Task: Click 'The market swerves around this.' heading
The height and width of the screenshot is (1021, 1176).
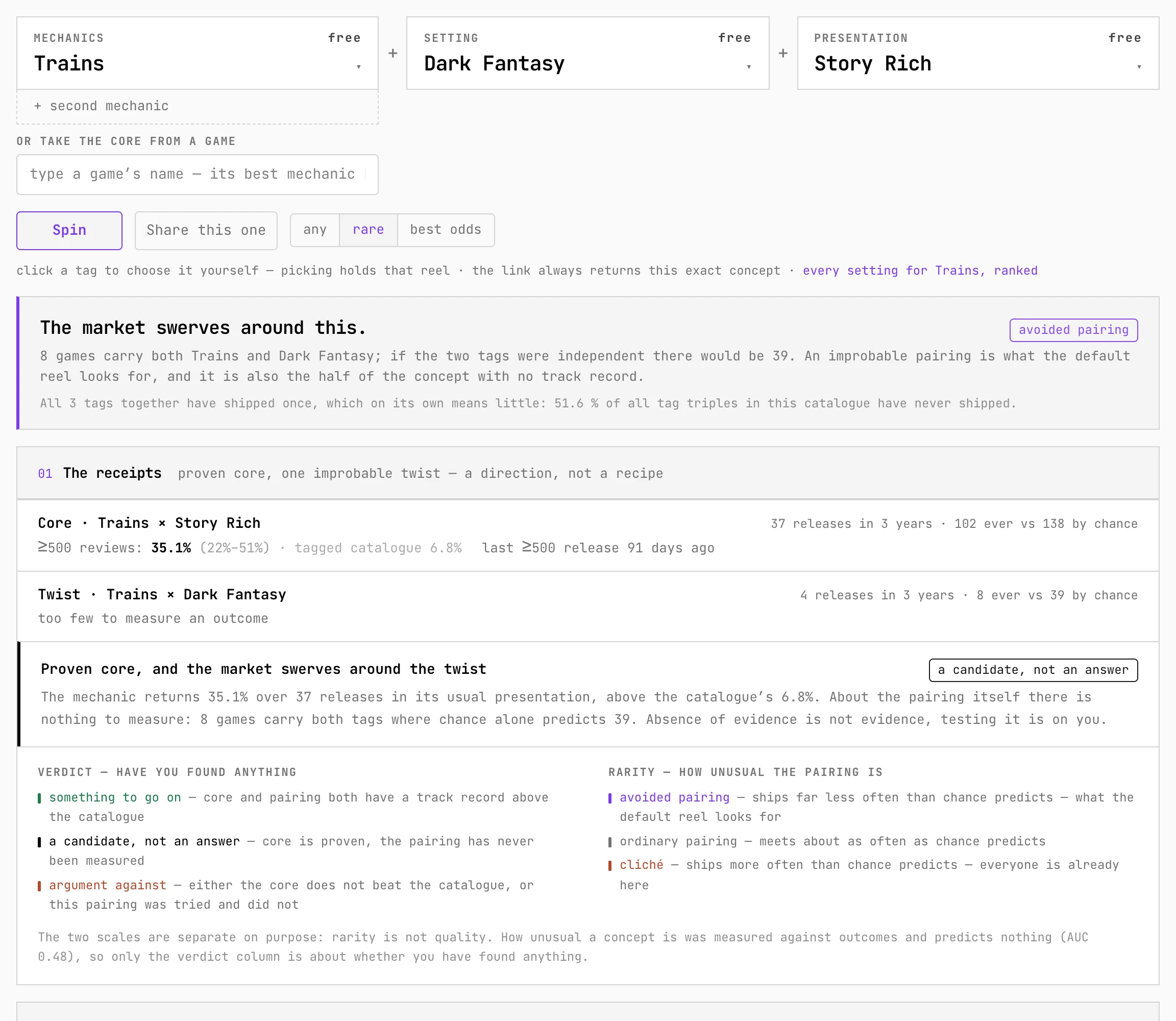Action: (203, 328)
